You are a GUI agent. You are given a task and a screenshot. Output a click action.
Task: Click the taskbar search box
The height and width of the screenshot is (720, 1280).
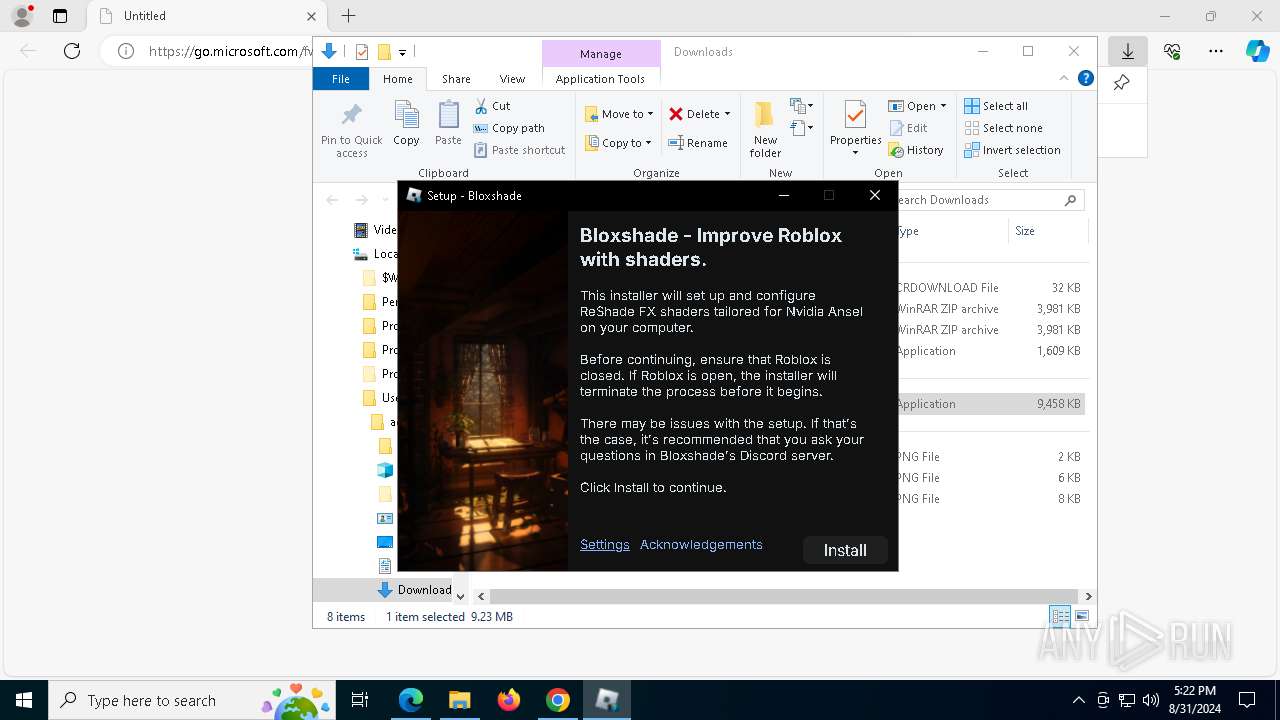tap(194, 700)
